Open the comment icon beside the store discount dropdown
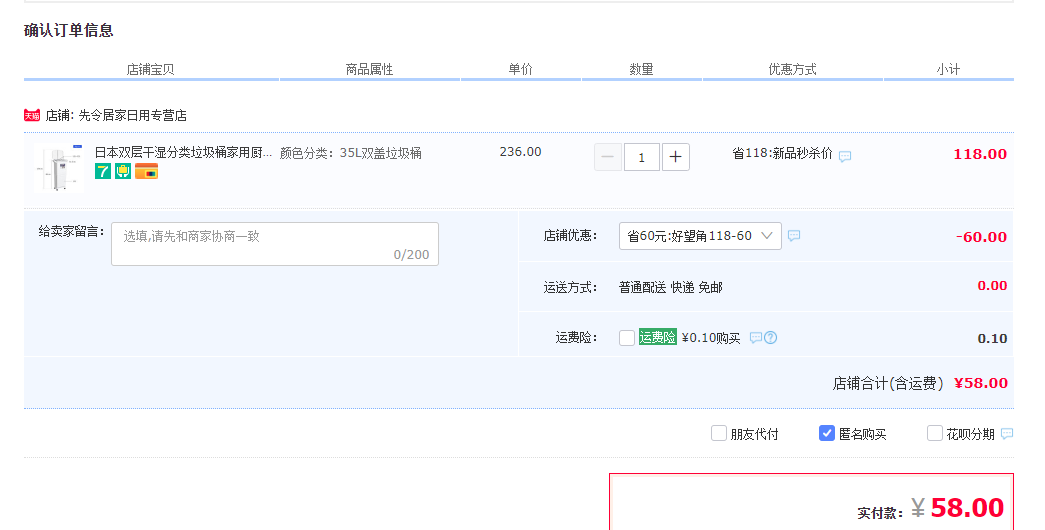 tap(794, 235)
